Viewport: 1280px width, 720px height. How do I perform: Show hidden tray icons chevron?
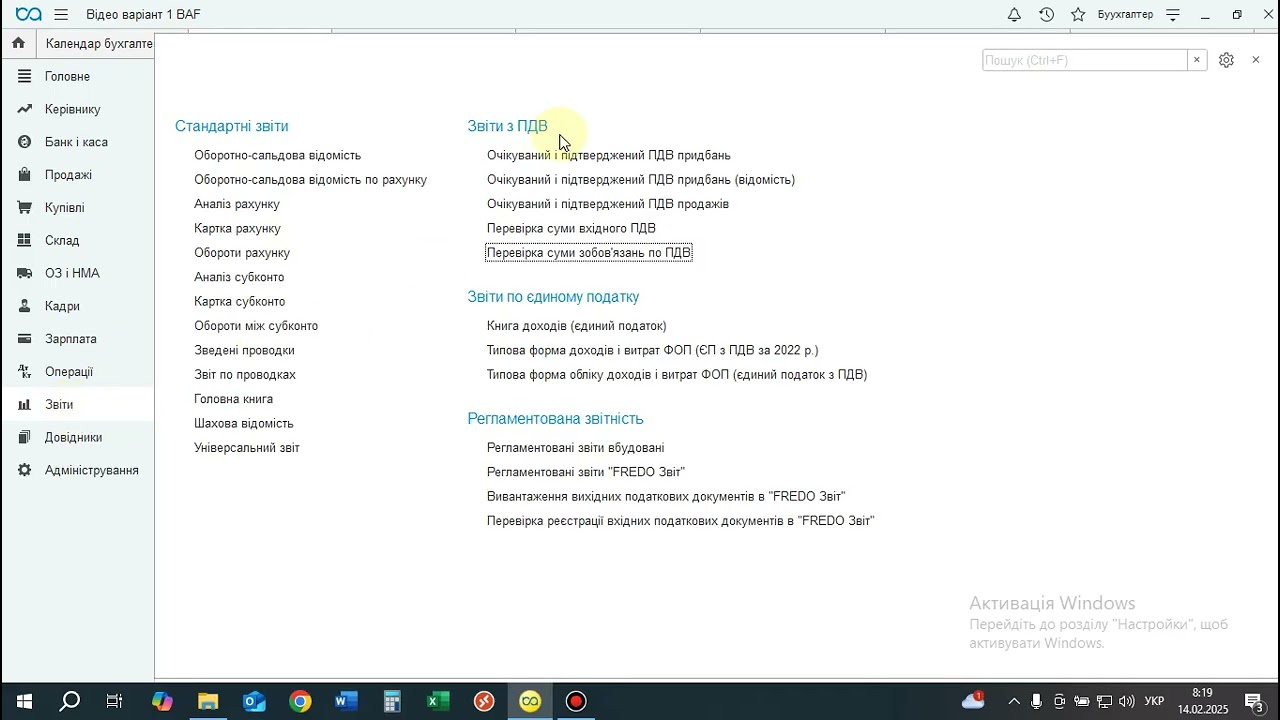pyautogui.click(x=1014, y=702)
